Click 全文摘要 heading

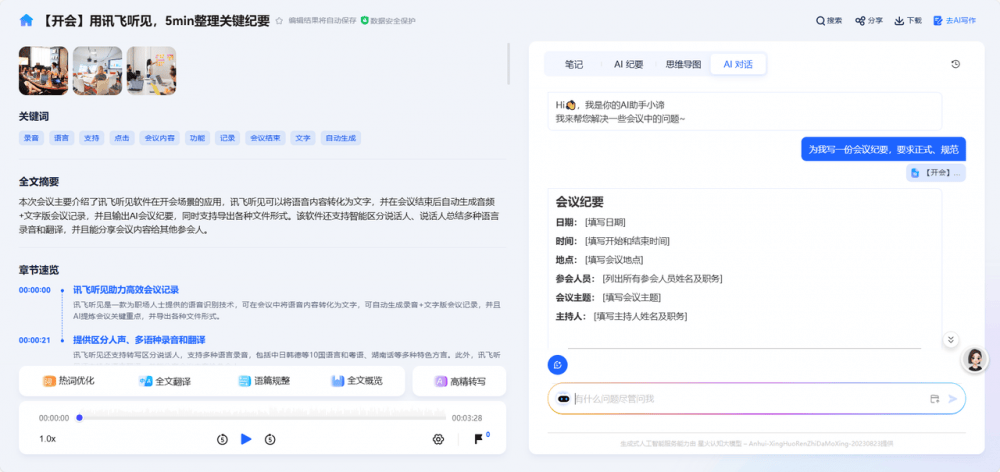[x=39, y=182]
